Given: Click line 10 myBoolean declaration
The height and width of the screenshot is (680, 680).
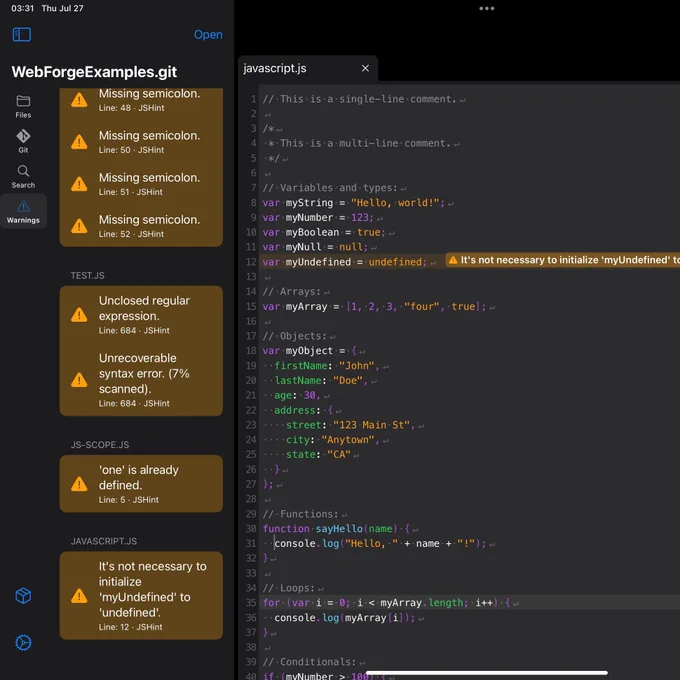Looking at the screenshot, I should (324, 232).
